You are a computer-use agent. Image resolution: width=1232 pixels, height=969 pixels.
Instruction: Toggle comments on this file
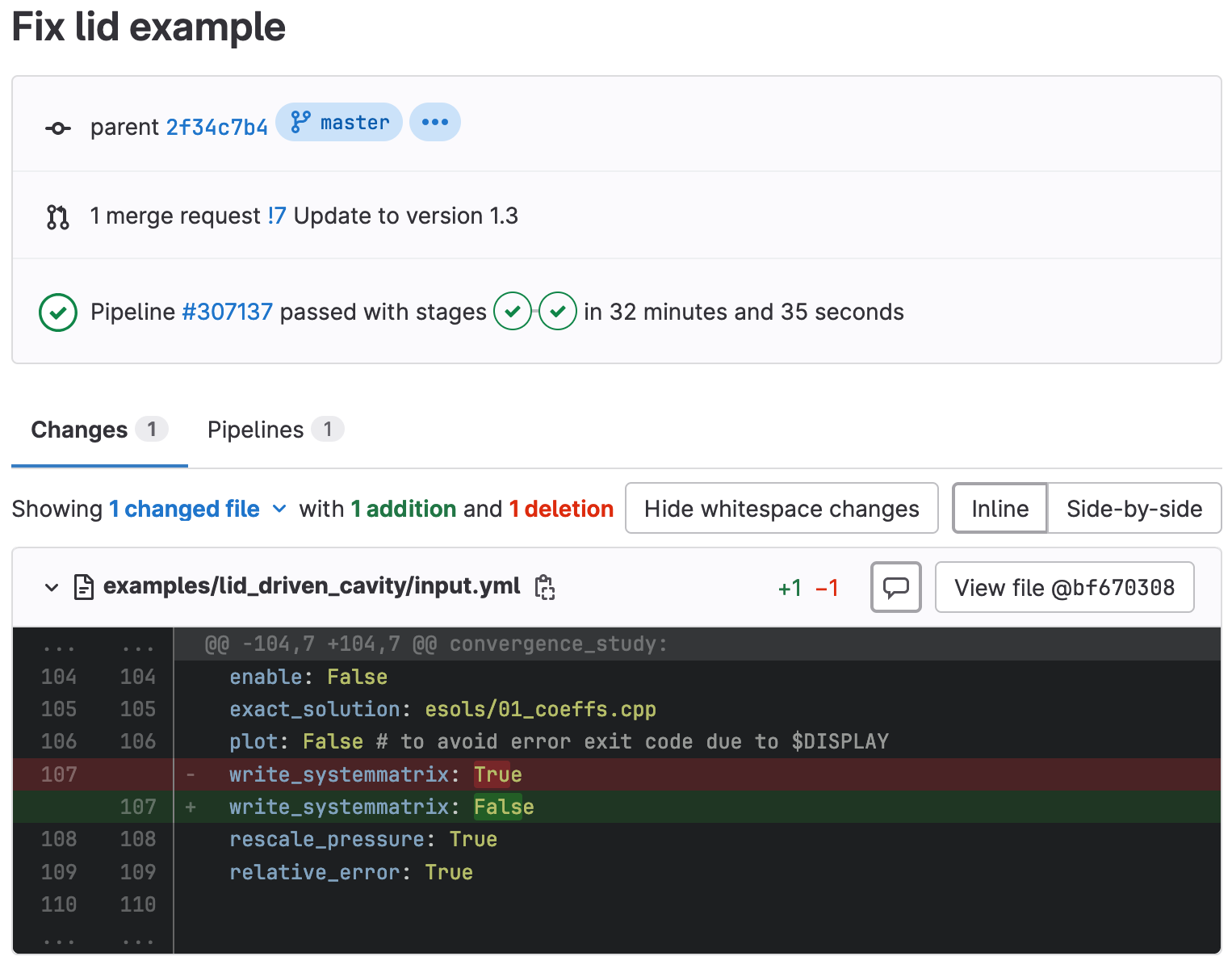[896, 587]
